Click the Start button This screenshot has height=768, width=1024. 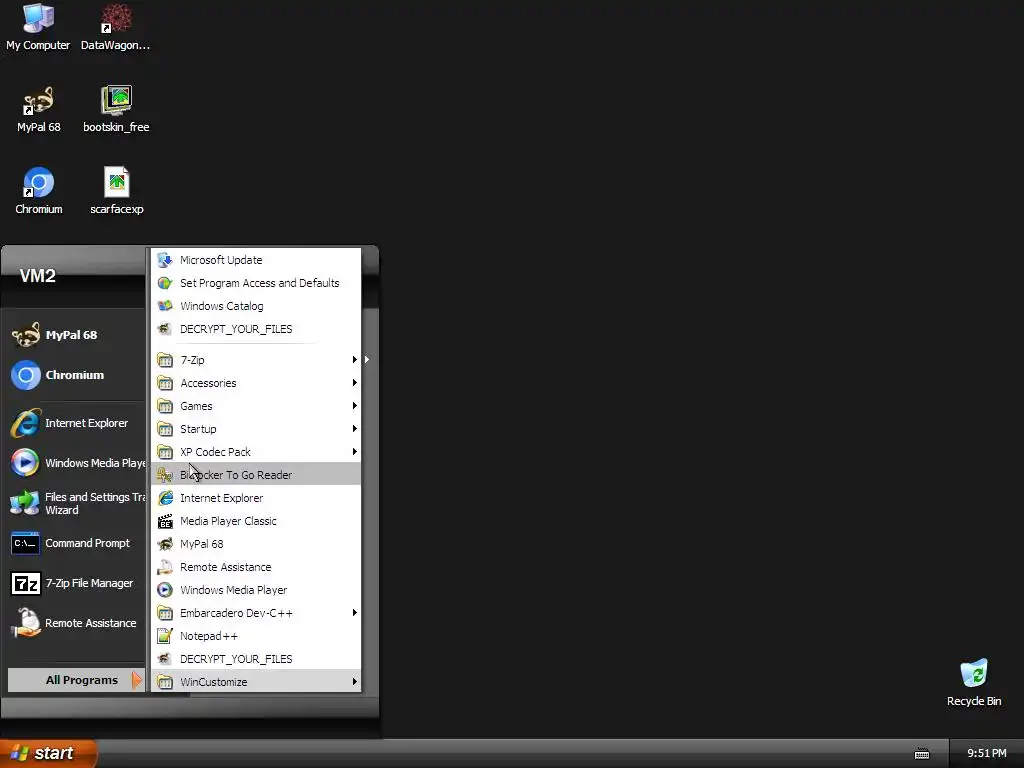tap(47, 753)
